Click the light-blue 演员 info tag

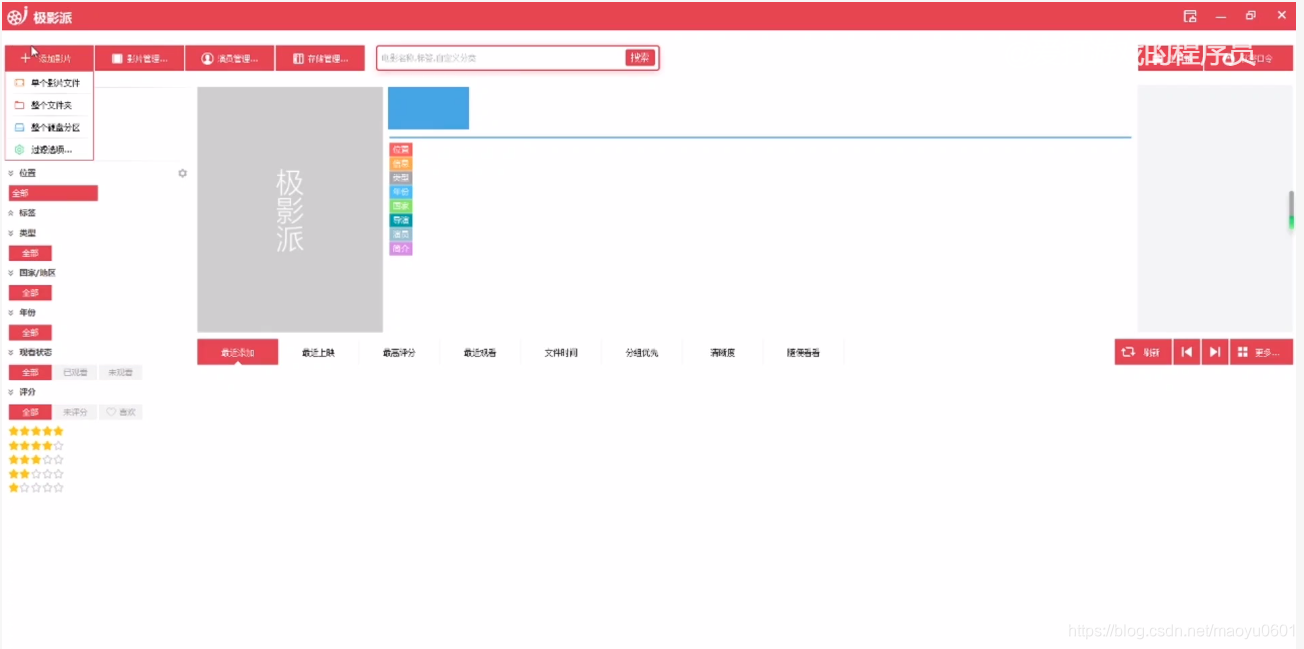point(401,234)
